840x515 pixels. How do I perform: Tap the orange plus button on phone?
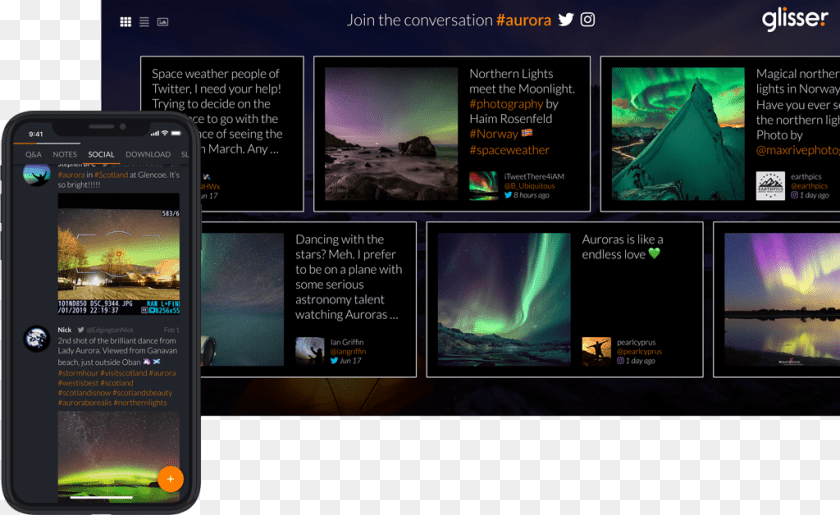170,479
